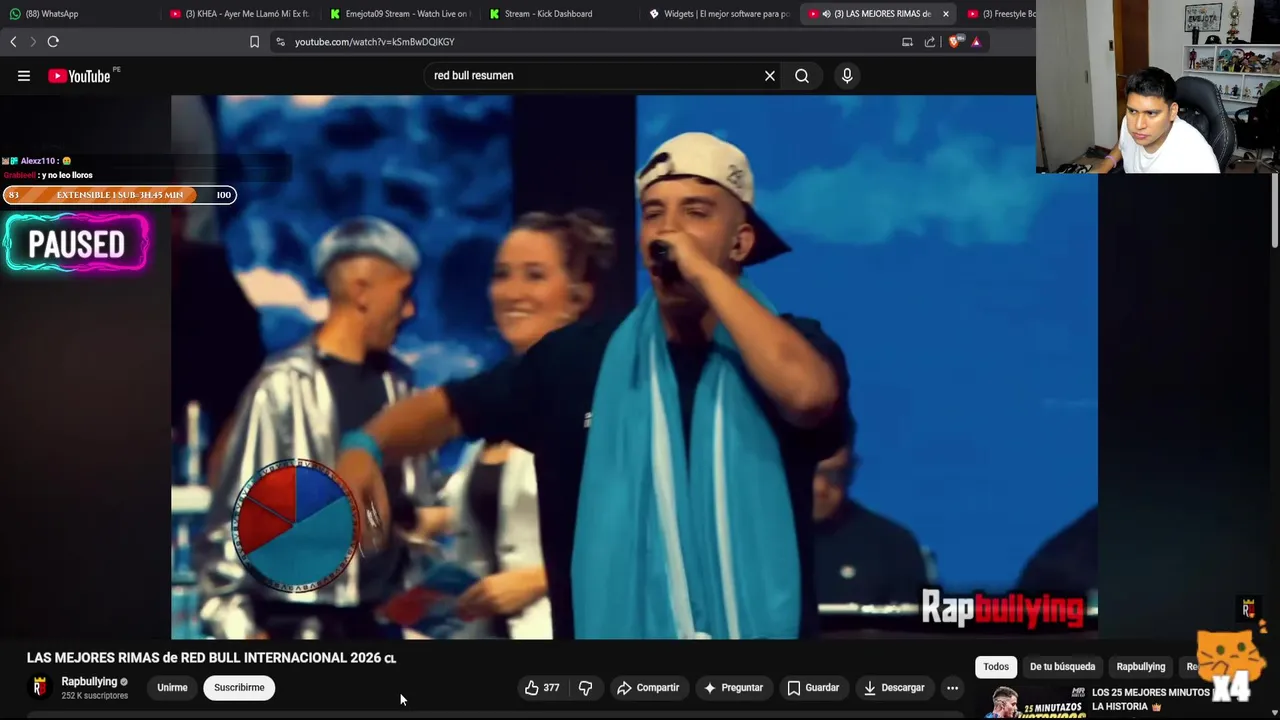Open the Compartir share dialog
The width and height of the screenshot is (1280, 720).
[648, 688]
